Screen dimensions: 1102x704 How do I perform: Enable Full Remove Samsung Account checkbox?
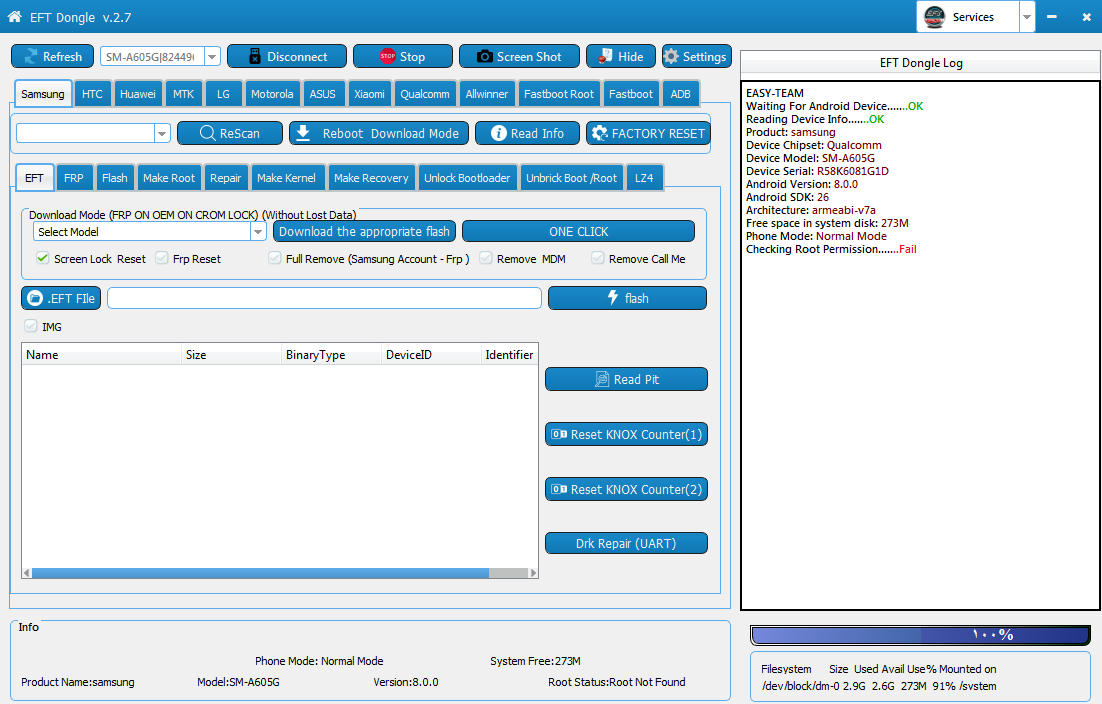[x=275, y=258]
